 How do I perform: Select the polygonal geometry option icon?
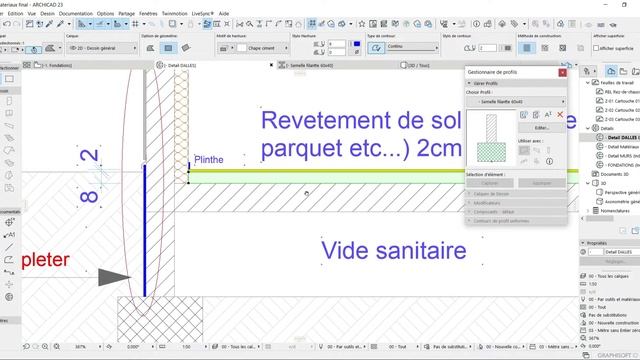[x=151, y=48]
